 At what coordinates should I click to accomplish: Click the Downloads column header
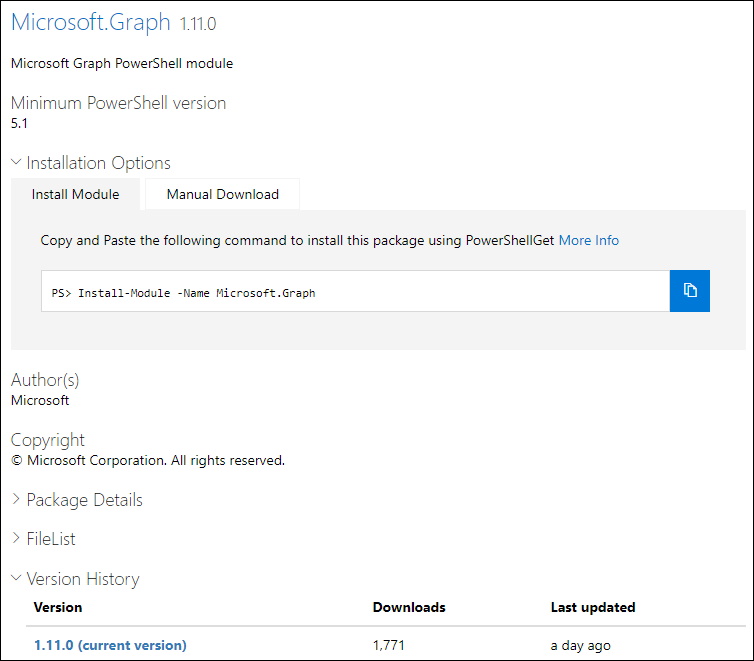pyautogui.click(x=409, y=607)
